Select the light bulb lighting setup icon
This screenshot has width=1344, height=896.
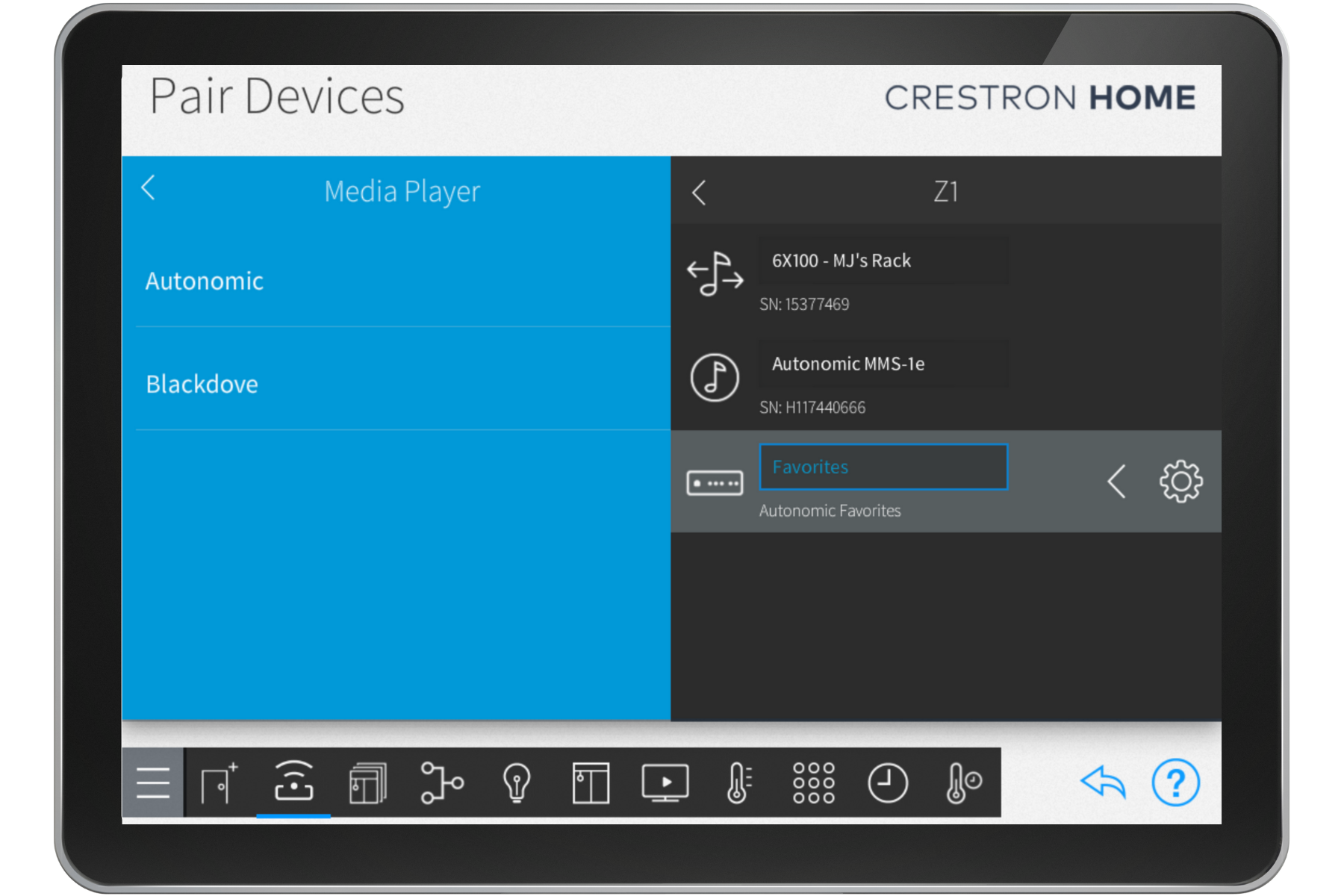(x=517, y=783)
